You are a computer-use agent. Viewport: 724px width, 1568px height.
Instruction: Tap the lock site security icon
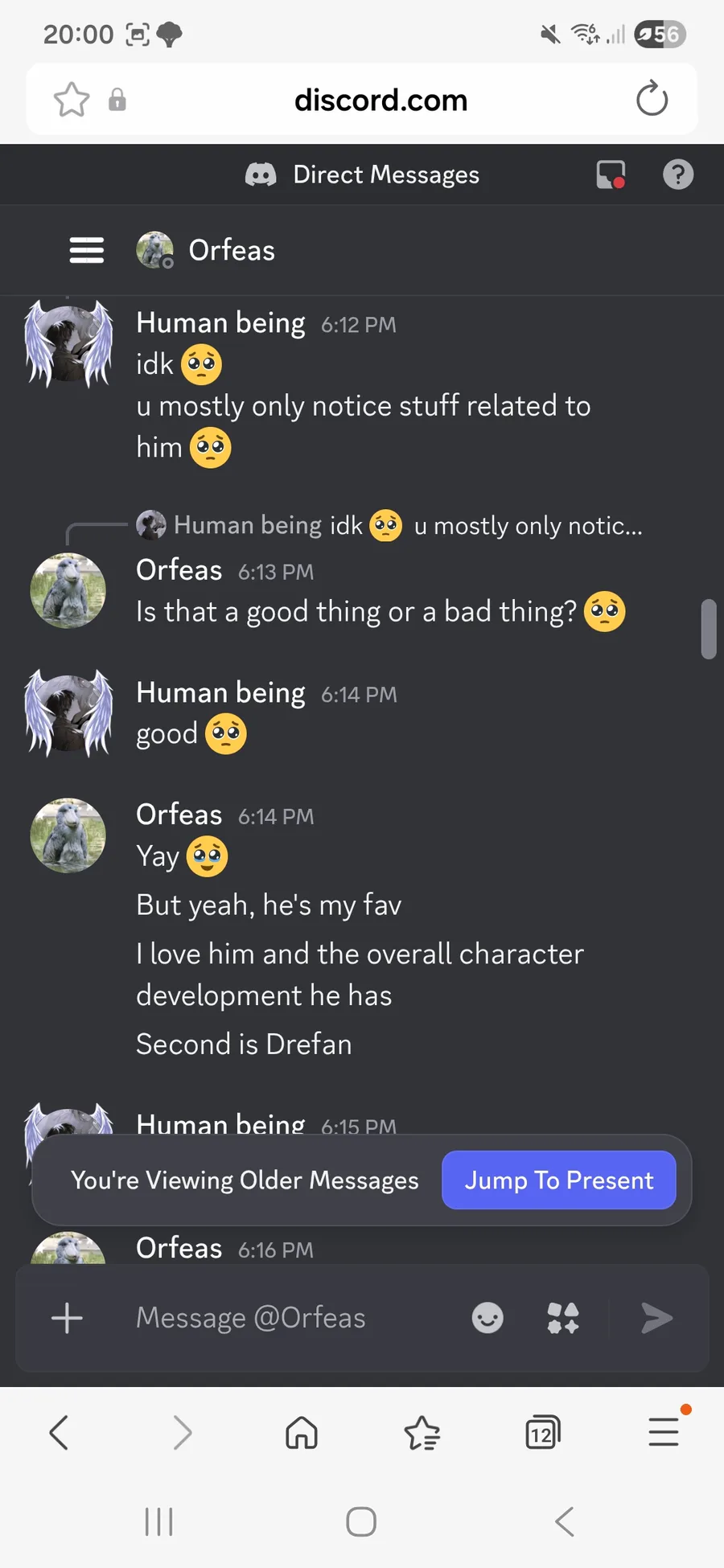(117, 100)
